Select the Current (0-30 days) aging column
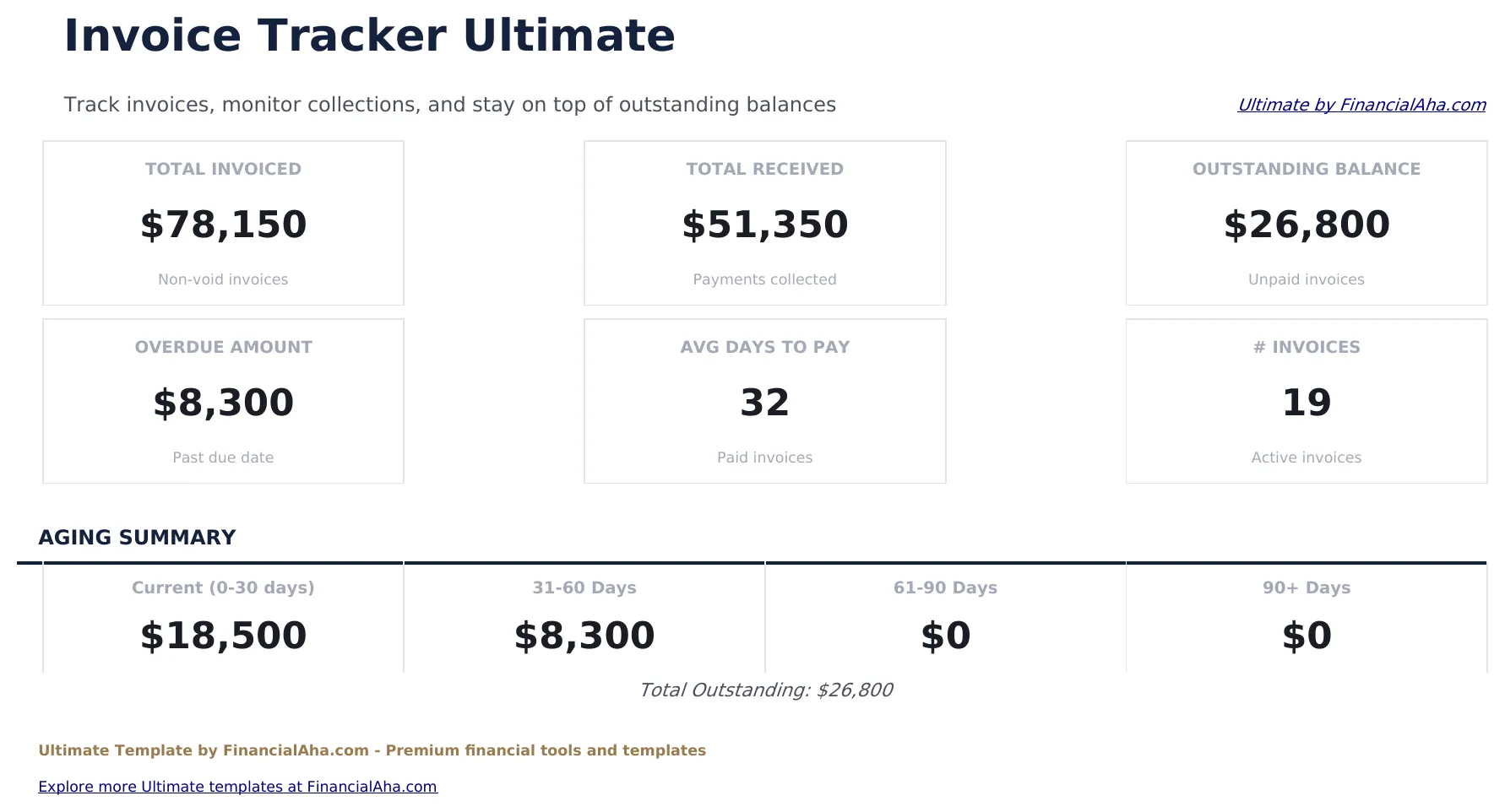 point(222,616)
